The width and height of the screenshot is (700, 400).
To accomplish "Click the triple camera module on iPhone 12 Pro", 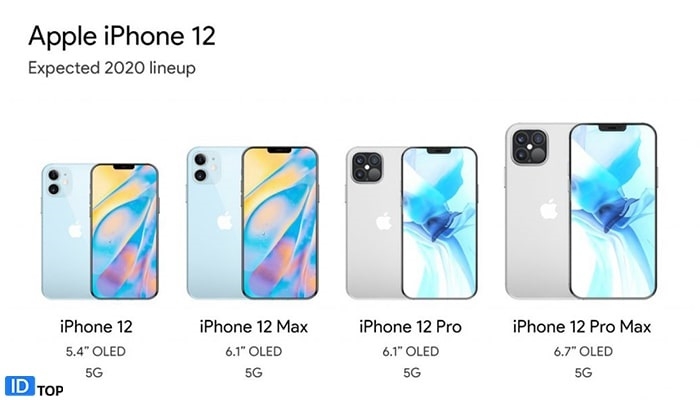I will coord(367,167).
